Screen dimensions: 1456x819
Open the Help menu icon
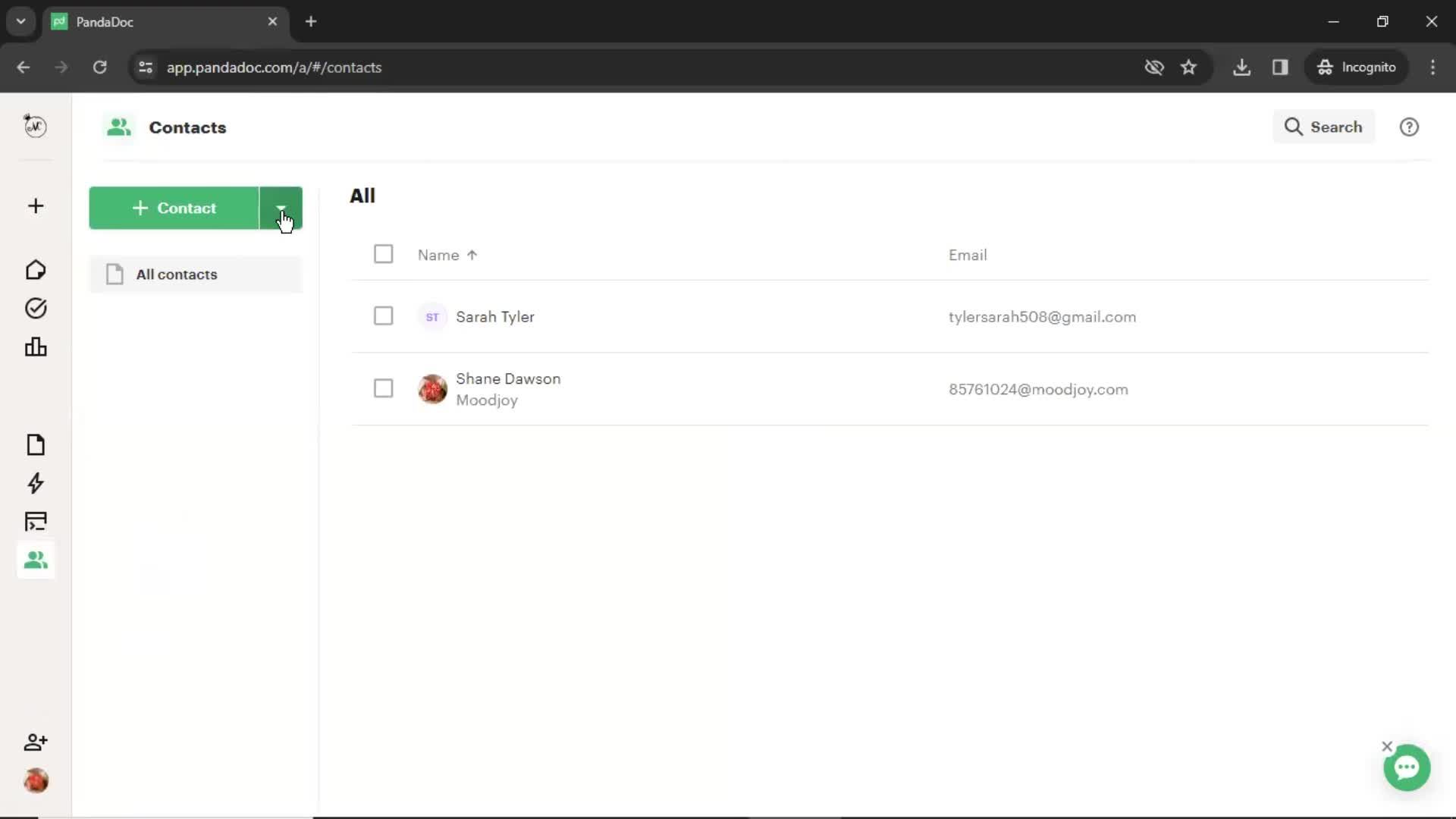pyautogui.click(x=1410, y=127)
